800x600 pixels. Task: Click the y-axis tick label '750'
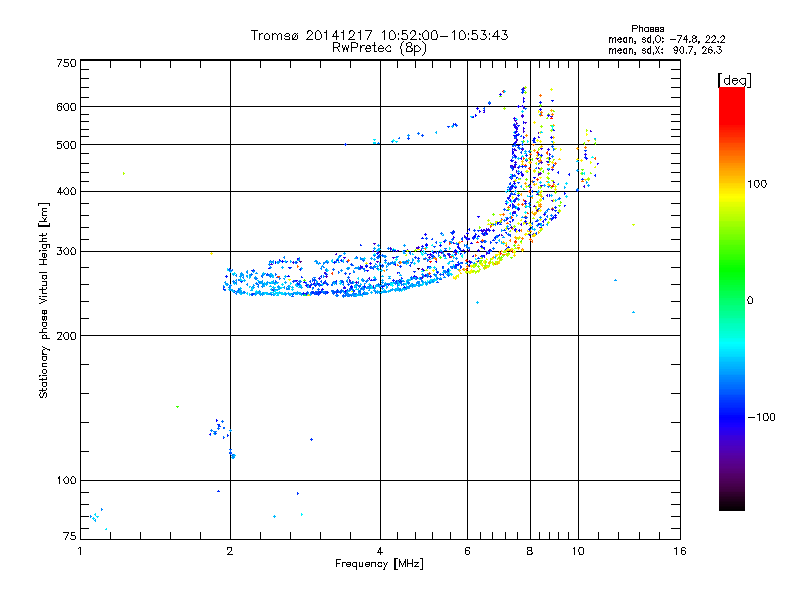pos(66,63)
